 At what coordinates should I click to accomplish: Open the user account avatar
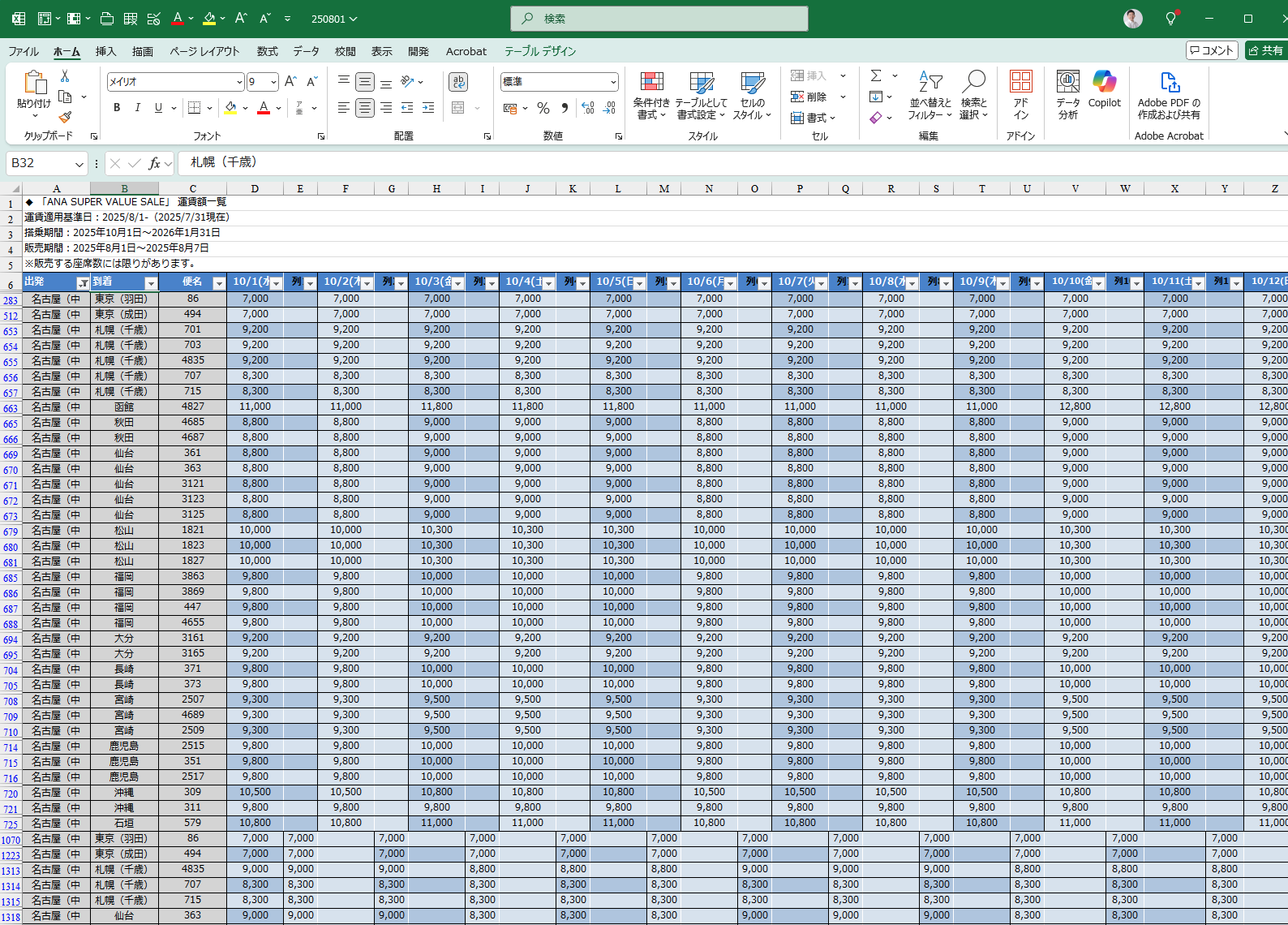[x=1133, y=18]
